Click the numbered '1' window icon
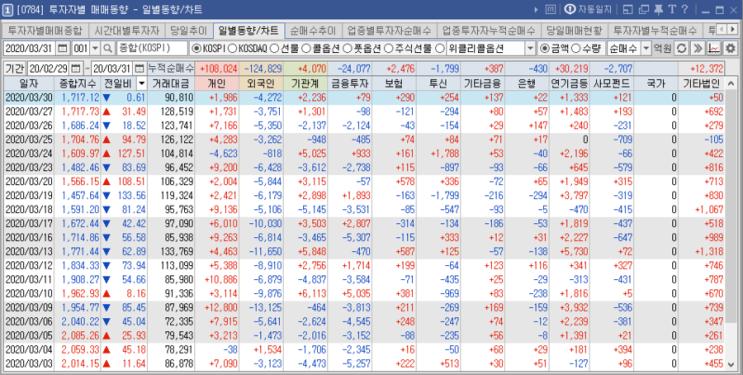743x375 pixels. tap(8, 9)
